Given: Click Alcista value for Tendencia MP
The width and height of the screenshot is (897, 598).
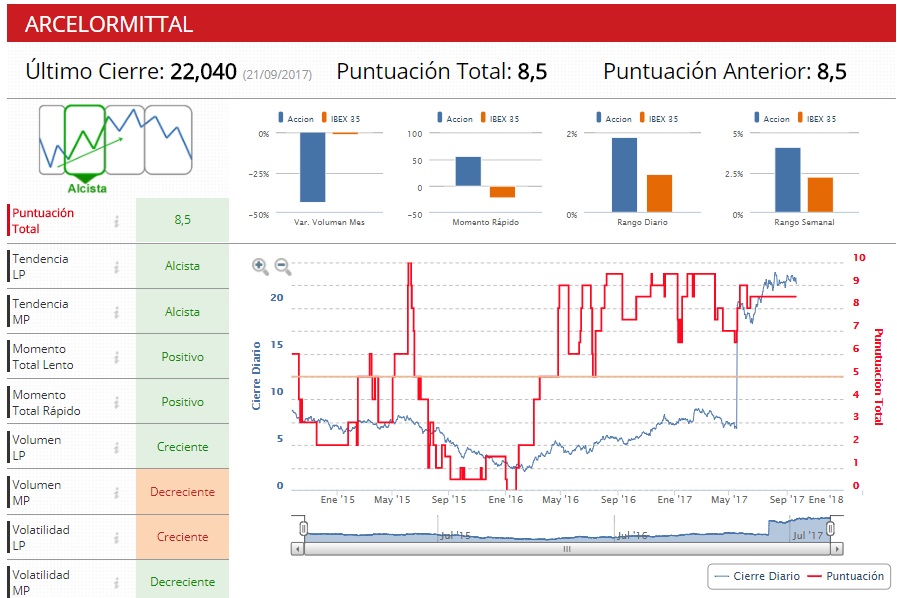Looking at the screenshot, I should click(x=182, y=312).
